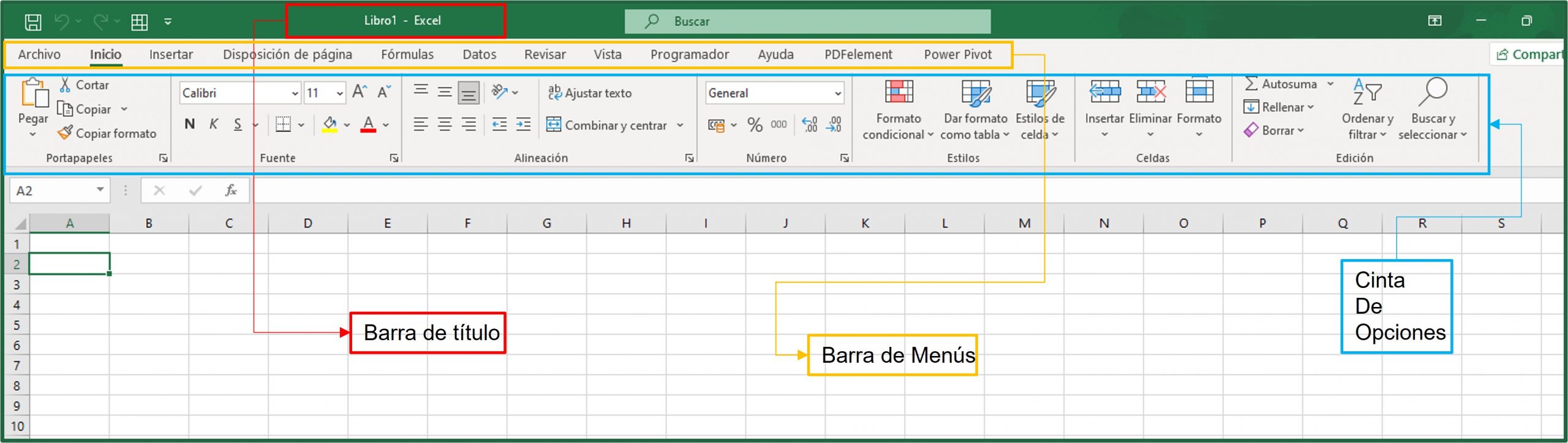Open Formato condicional menu
This screenshot has height=443, width=1568.
click(x=899, y=110)
